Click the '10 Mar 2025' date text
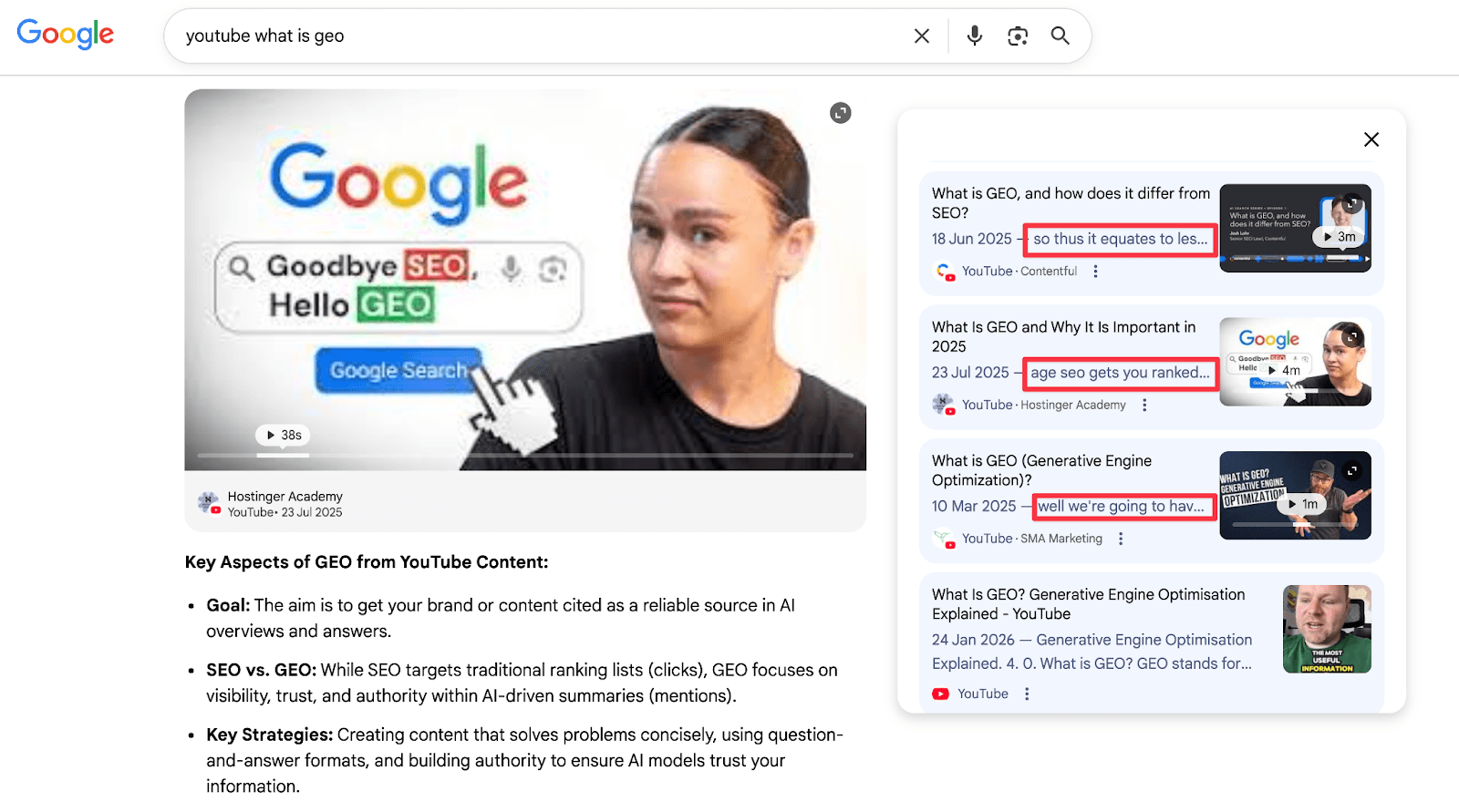1459x812 pixels. 974,506
